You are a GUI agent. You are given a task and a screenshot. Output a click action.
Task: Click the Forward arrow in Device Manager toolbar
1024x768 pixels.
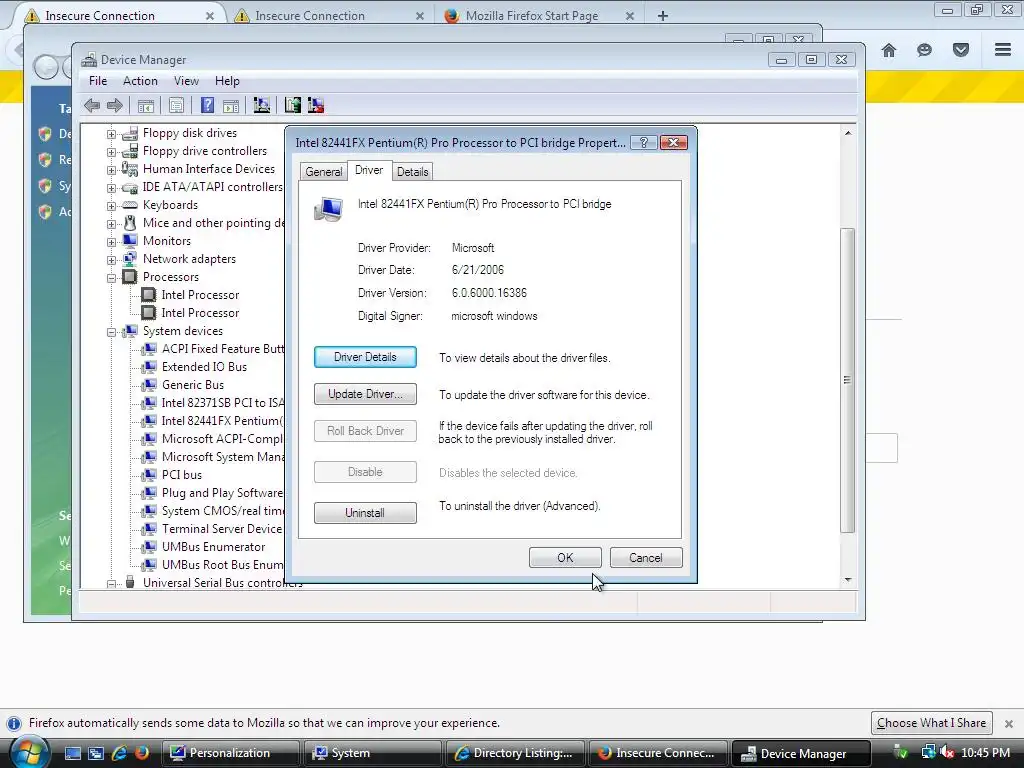pos(115,105)
